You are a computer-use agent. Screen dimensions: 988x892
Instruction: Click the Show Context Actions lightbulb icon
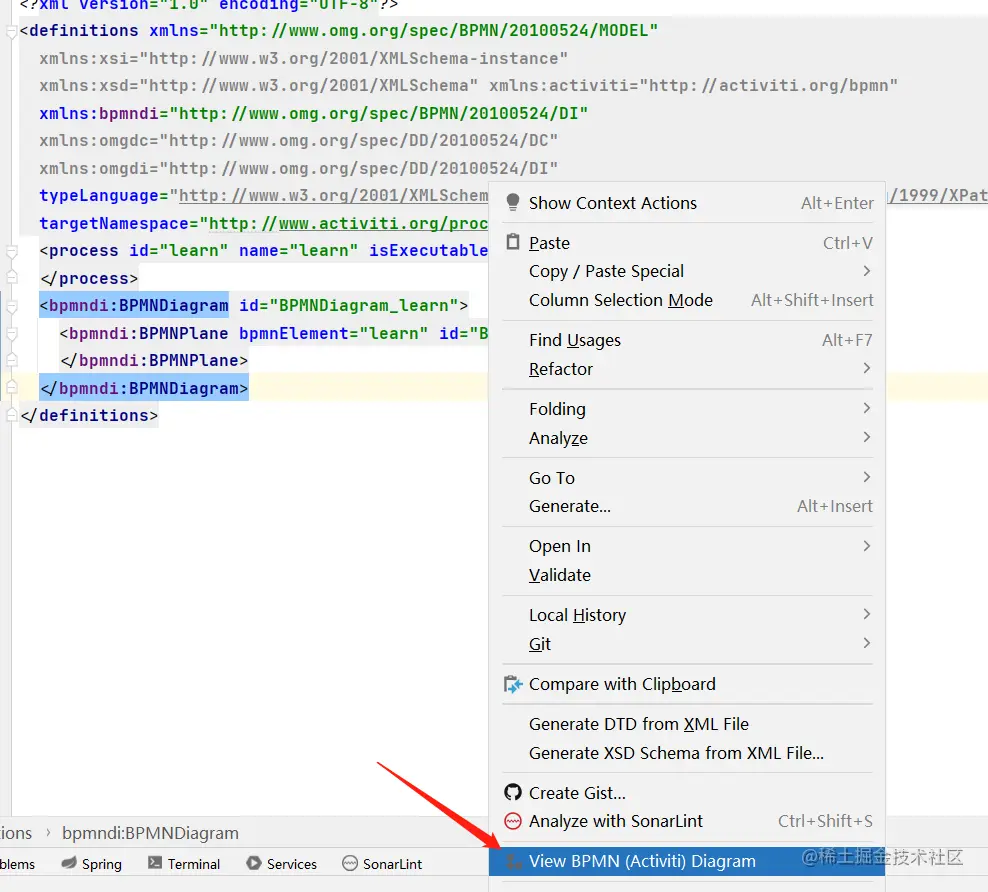pyautogui.click(x=513, y=202)
